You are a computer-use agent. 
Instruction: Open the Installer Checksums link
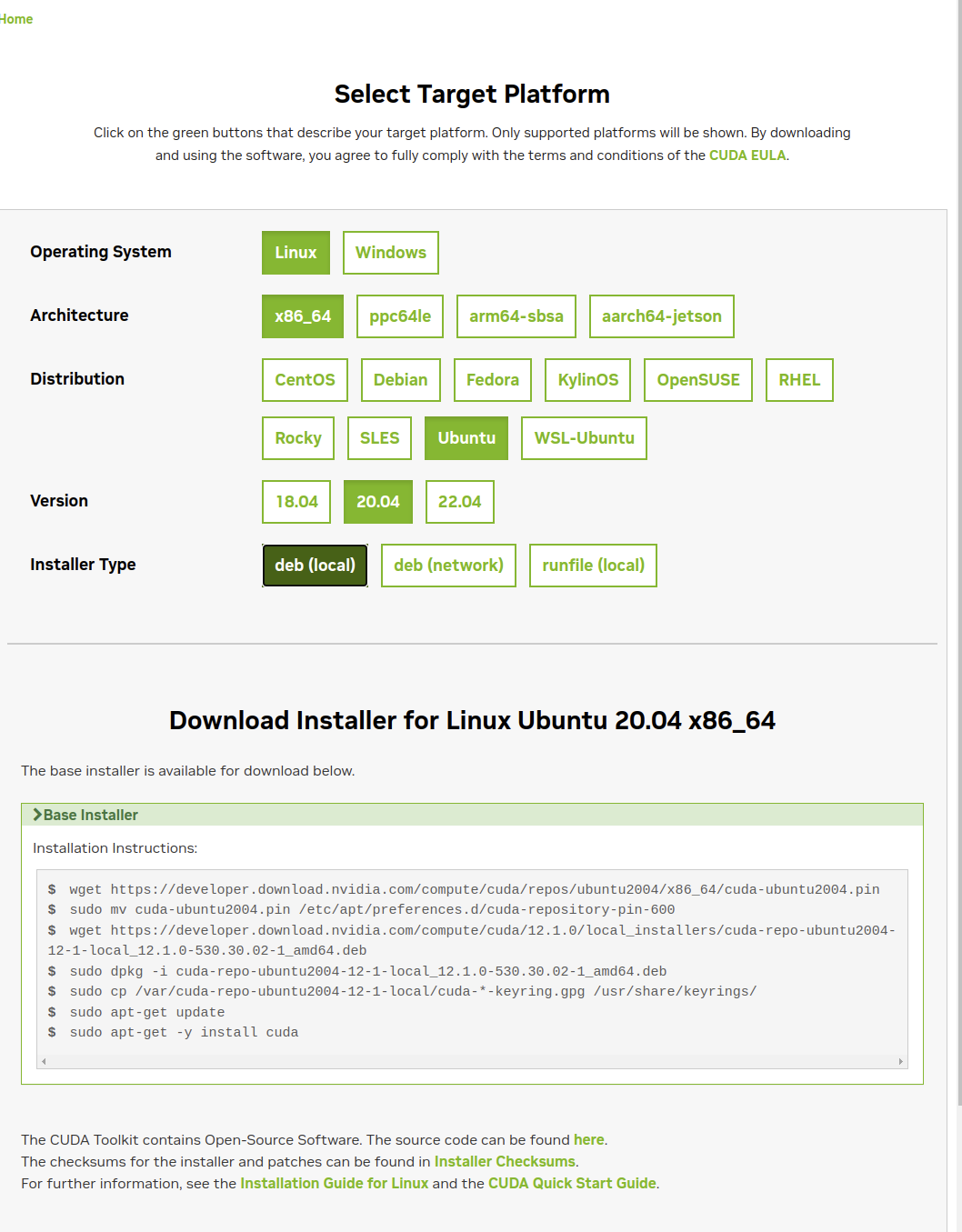coord(505,1162)
